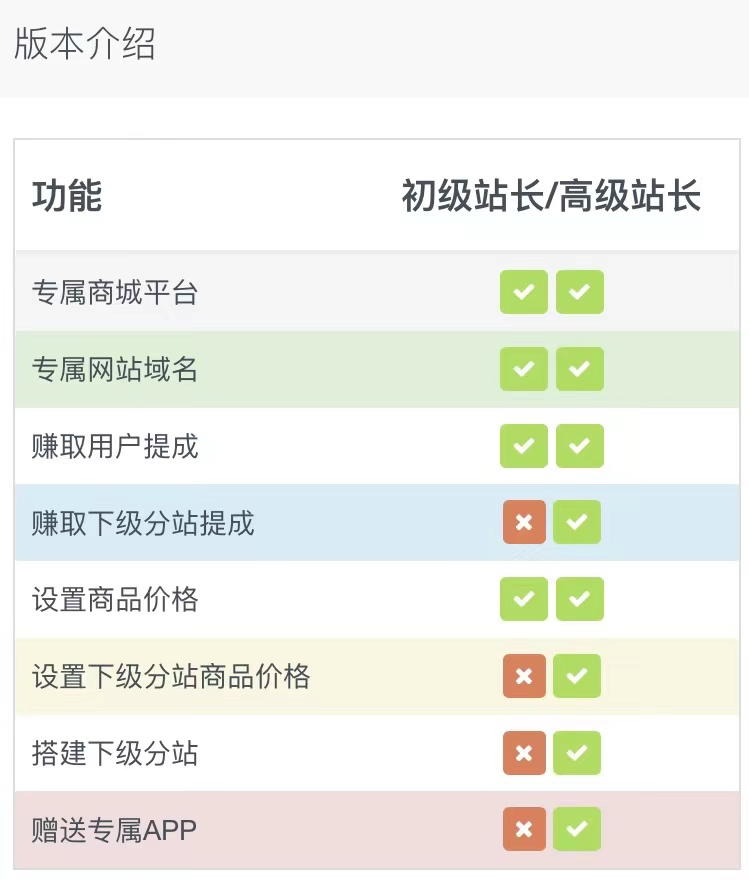Click green check icon for 赠送专属APP
Image resolution: width=749 pixels, height=880 pixels.
pos(577,829)
